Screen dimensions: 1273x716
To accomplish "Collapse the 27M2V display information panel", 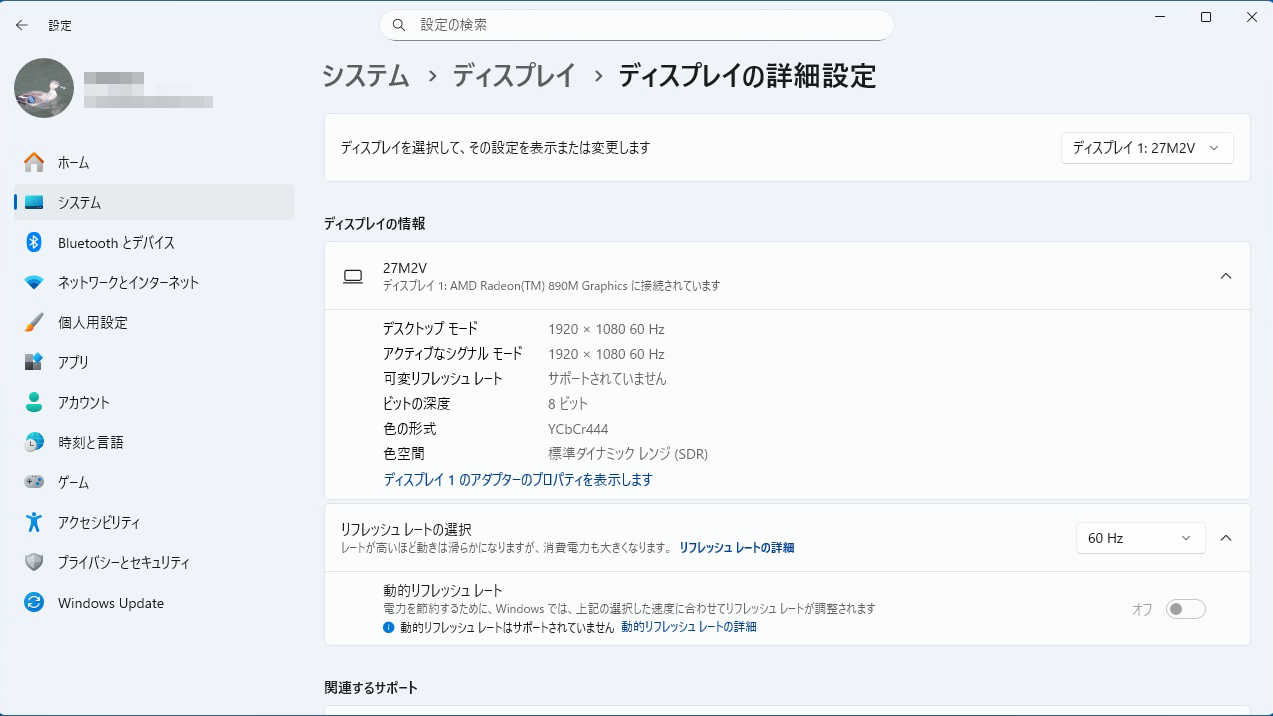I will click(1227, 275).
